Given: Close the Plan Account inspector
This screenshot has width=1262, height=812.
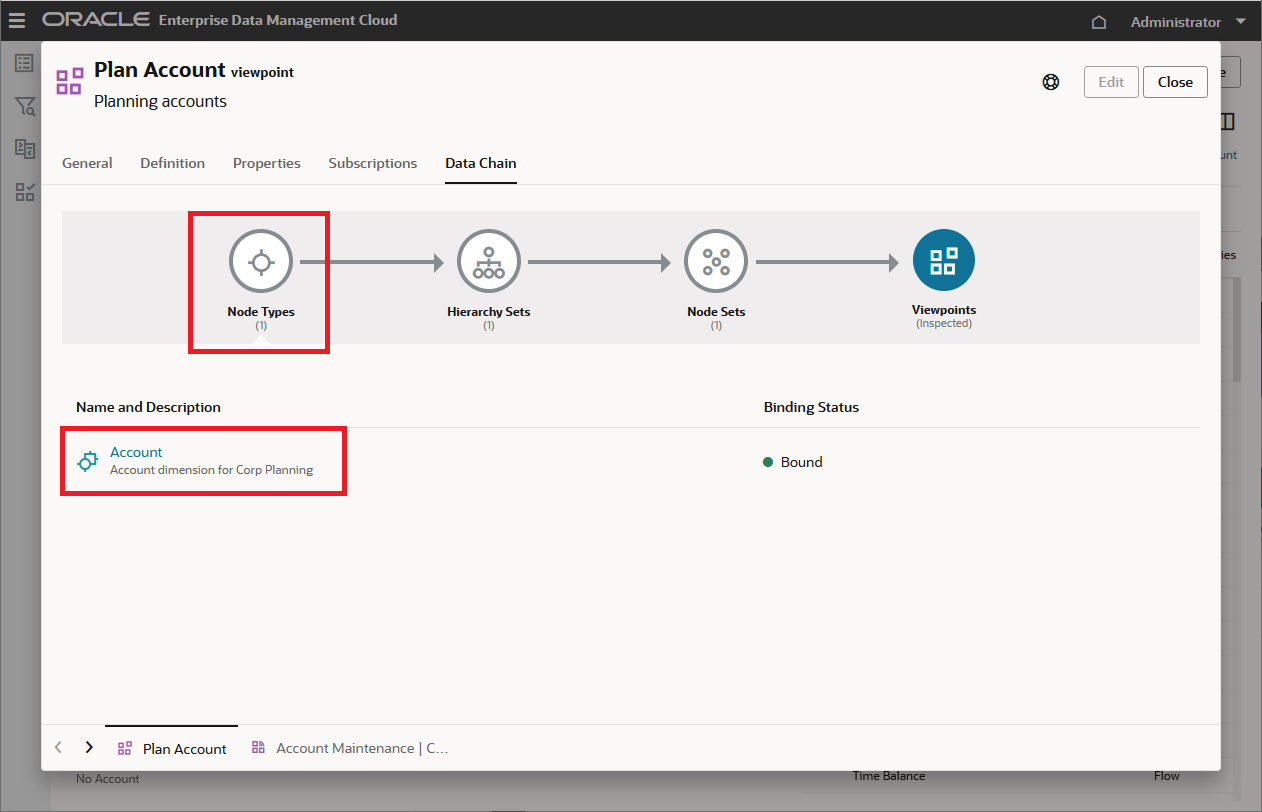Looking at the screenshot, I should (1175, 82).
